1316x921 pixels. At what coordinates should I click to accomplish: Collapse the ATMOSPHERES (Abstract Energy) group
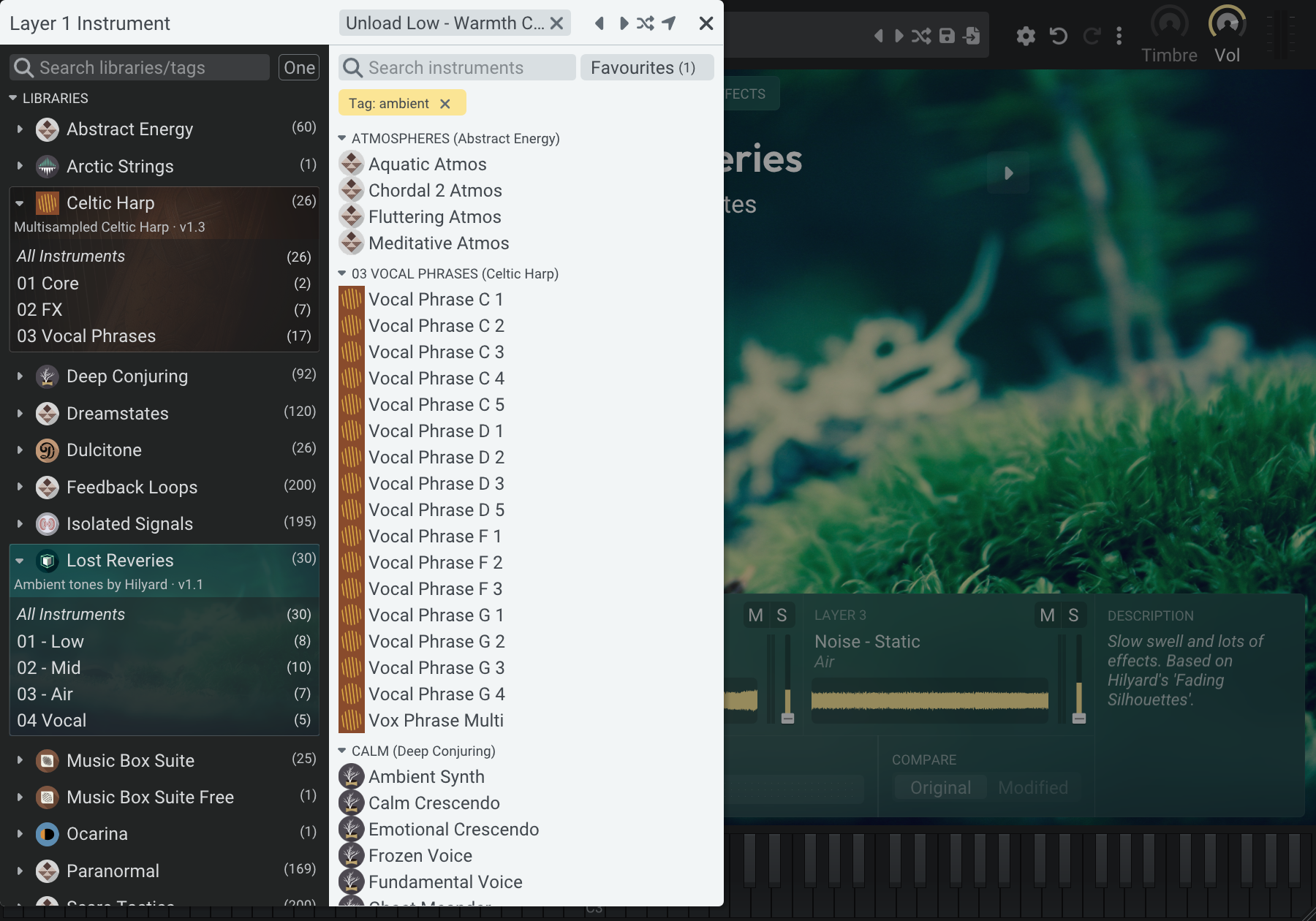pos(341,138)
